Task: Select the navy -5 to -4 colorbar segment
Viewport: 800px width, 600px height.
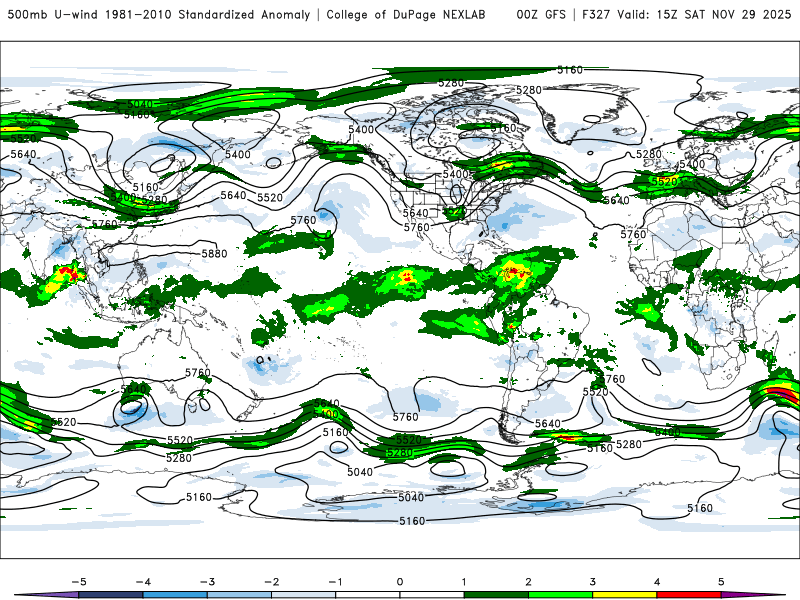Action: coord(111,595)
